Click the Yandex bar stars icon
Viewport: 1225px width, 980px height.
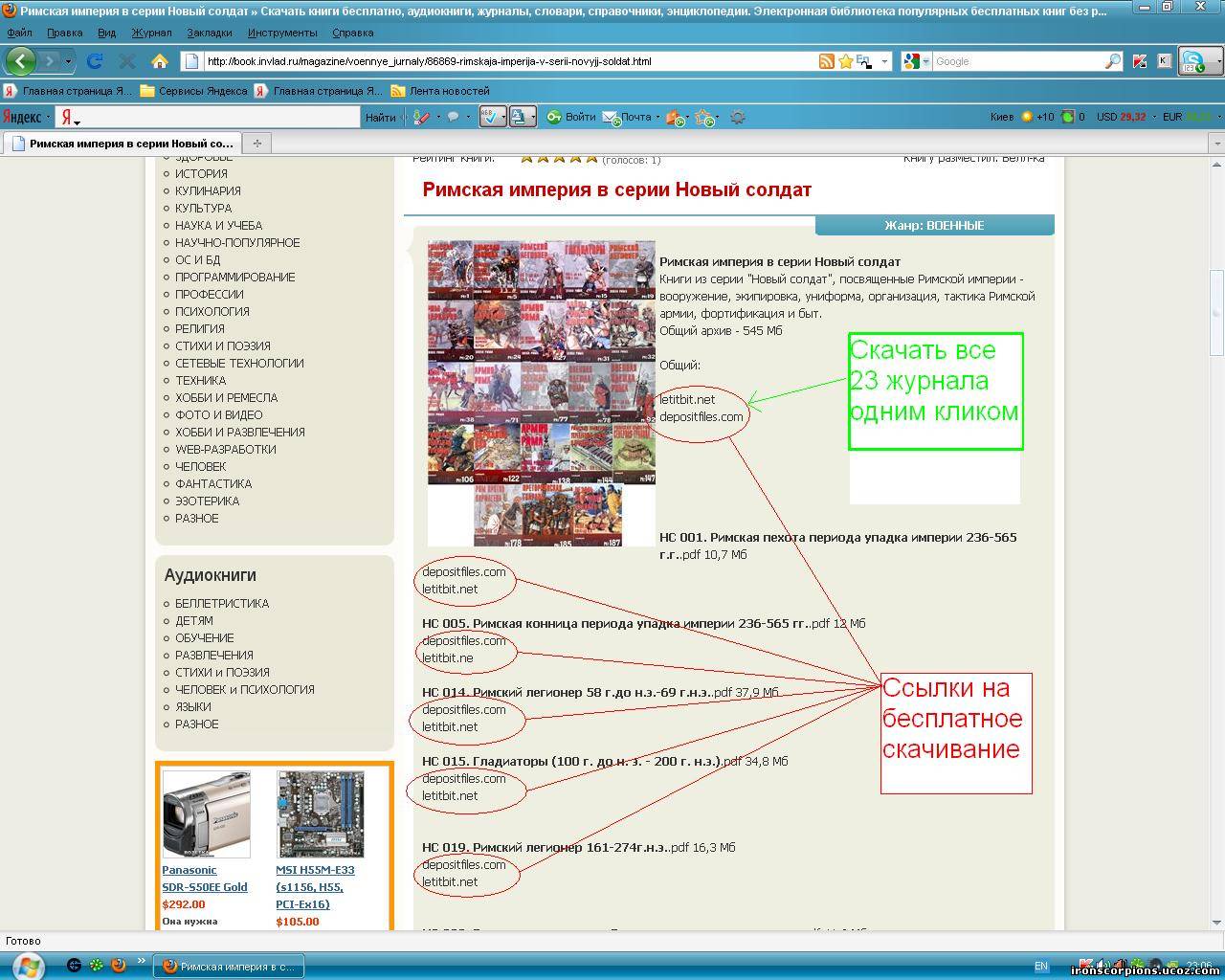point(705,117)
